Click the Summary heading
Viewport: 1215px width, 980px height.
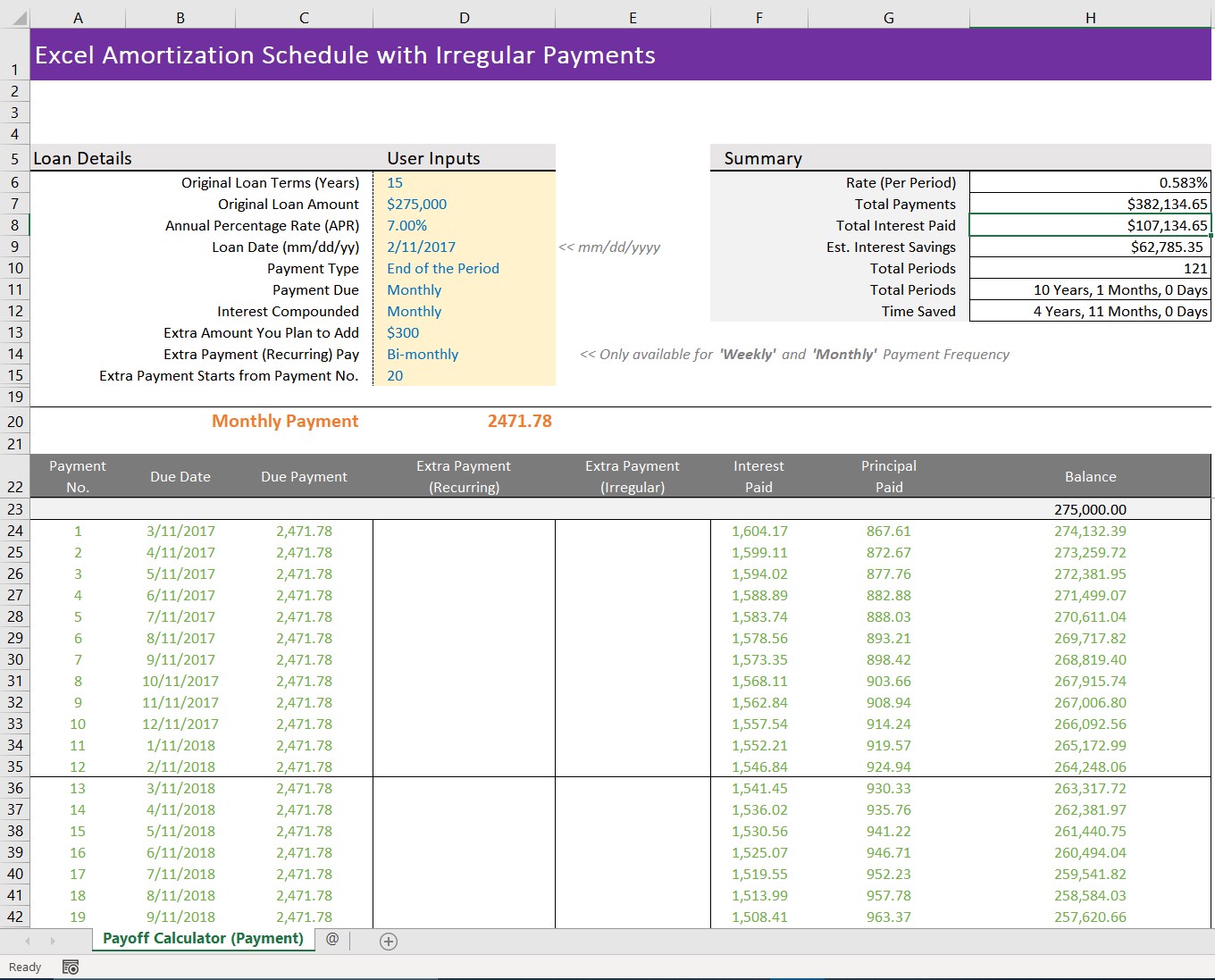pyautogui.click(x=763, y=158)
